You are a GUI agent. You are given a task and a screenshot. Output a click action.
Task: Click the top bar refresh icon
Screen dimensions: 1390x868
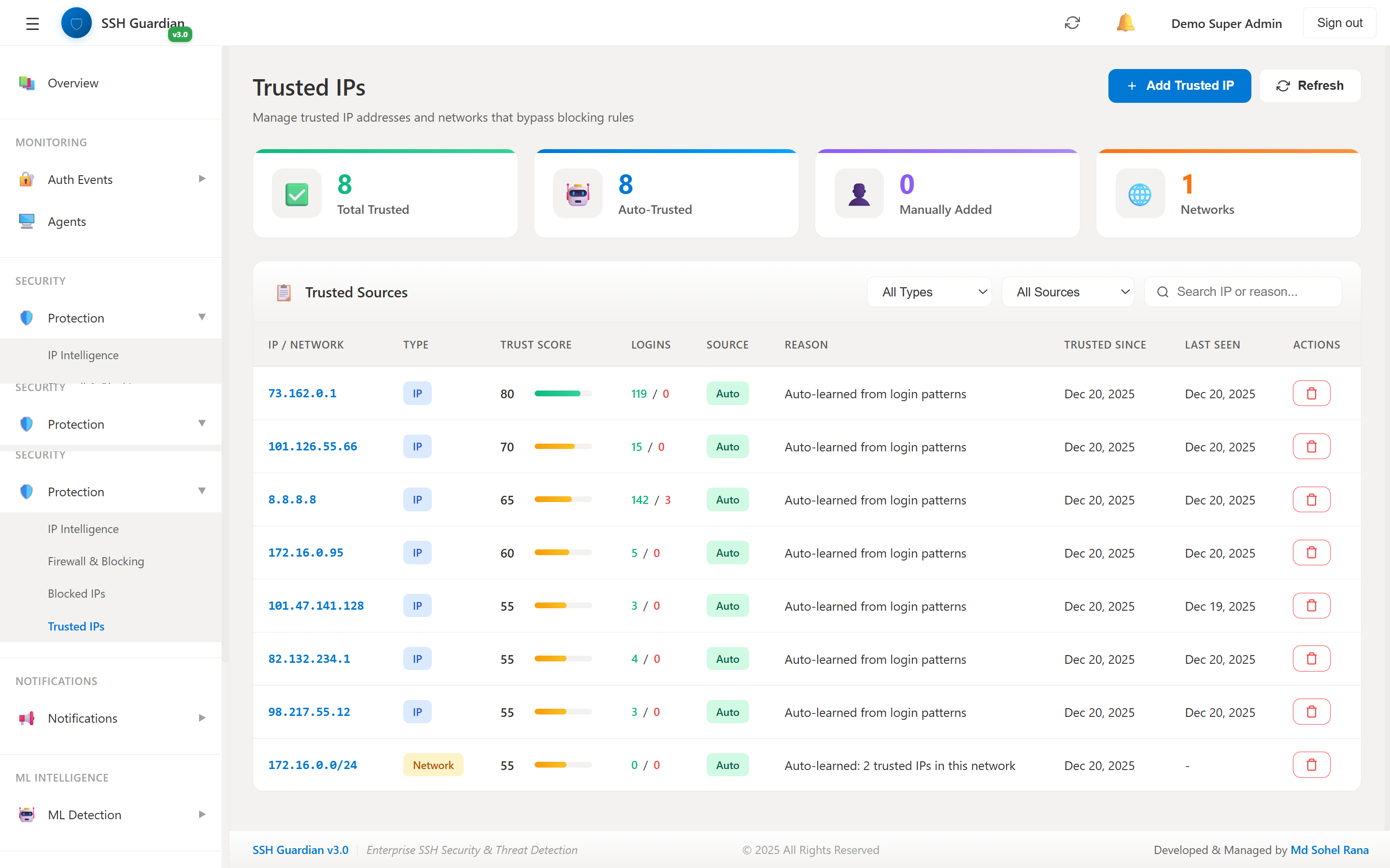click(x=1072, y=23)
